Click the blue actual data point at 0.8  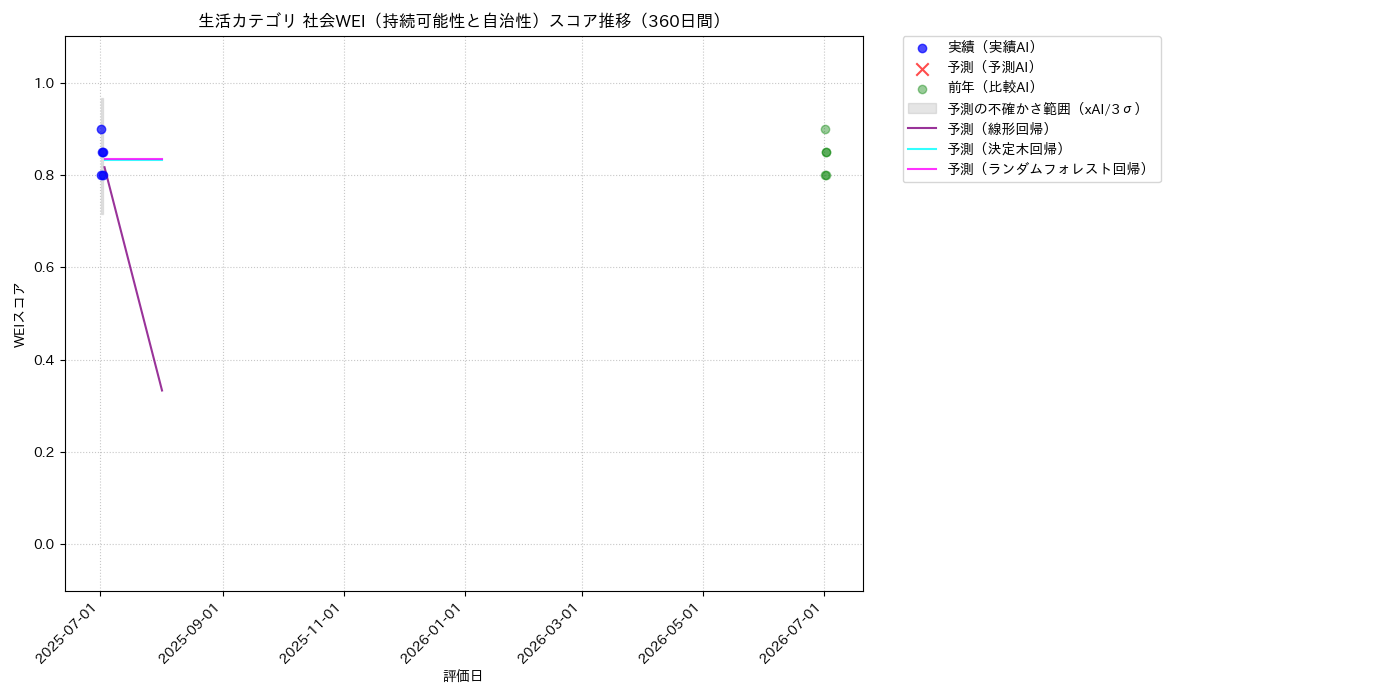pos(102,175)
